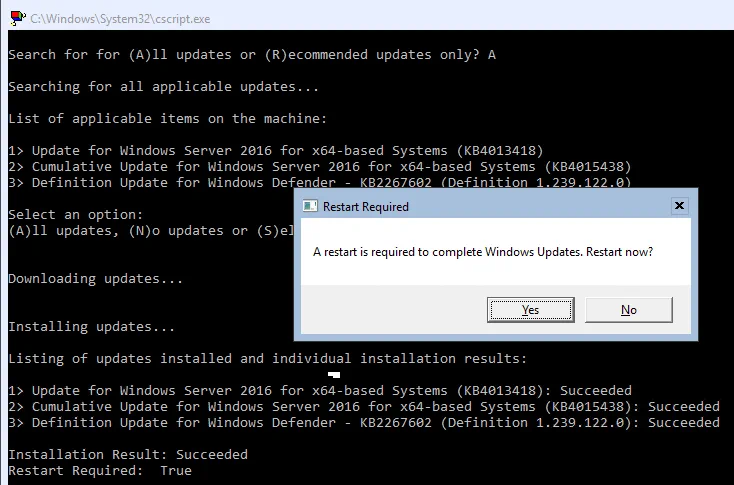Viewport: 734px width, 485px height.
Task: Click the Windows Defender KB2267602: Succeeded line
Action: [x=364, y=422]
